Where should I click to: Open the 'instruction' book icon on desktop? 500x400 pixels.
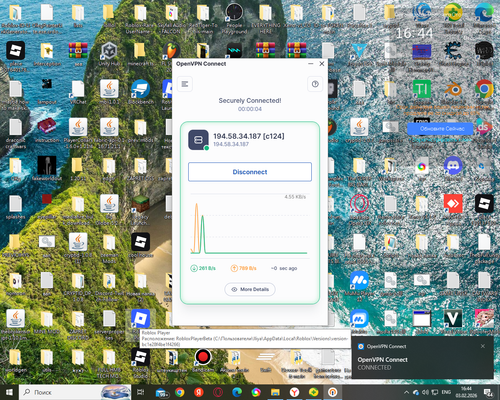tap(47, 130)
